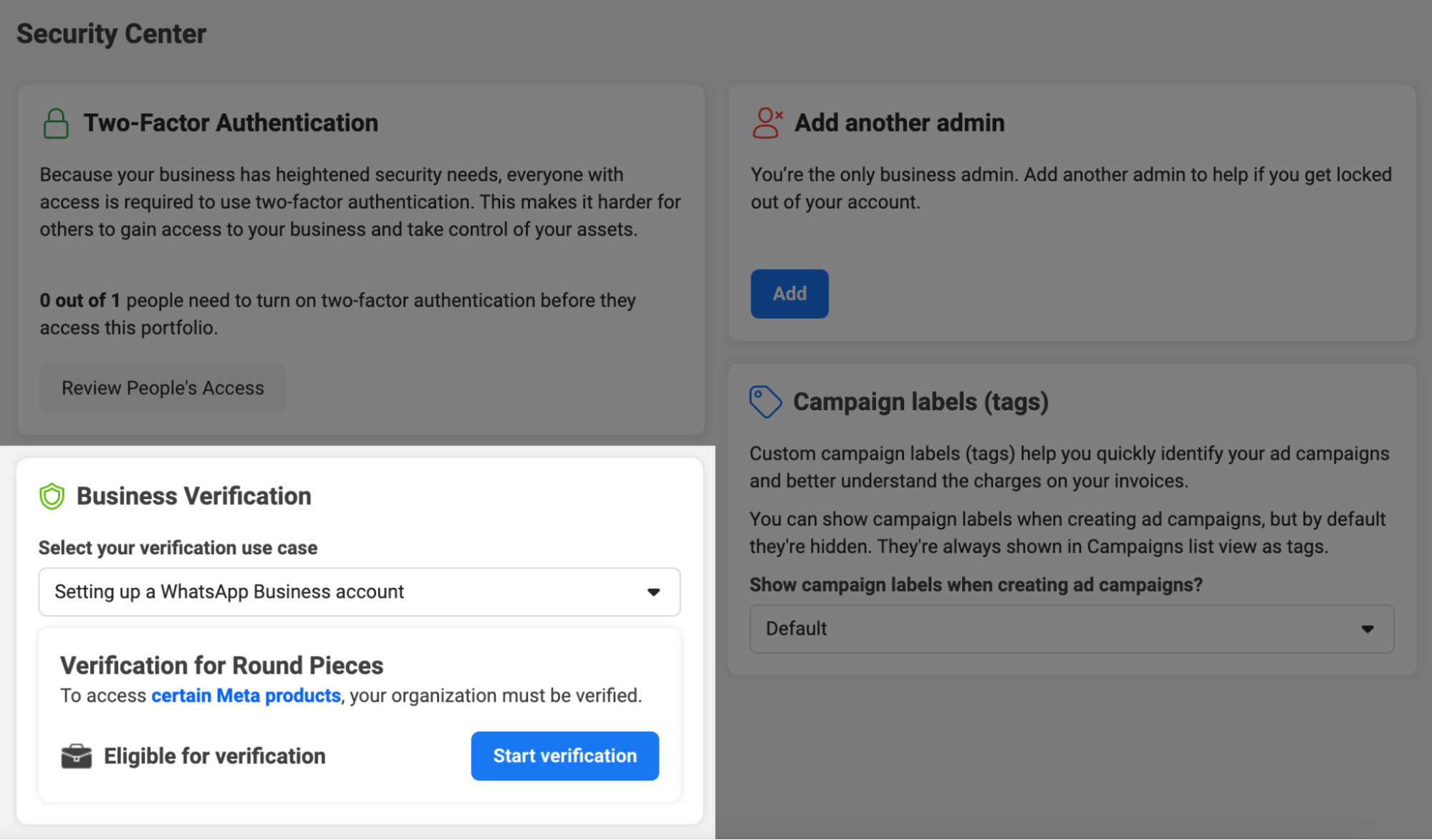Click the Add another admin heading

coord(899,122)
